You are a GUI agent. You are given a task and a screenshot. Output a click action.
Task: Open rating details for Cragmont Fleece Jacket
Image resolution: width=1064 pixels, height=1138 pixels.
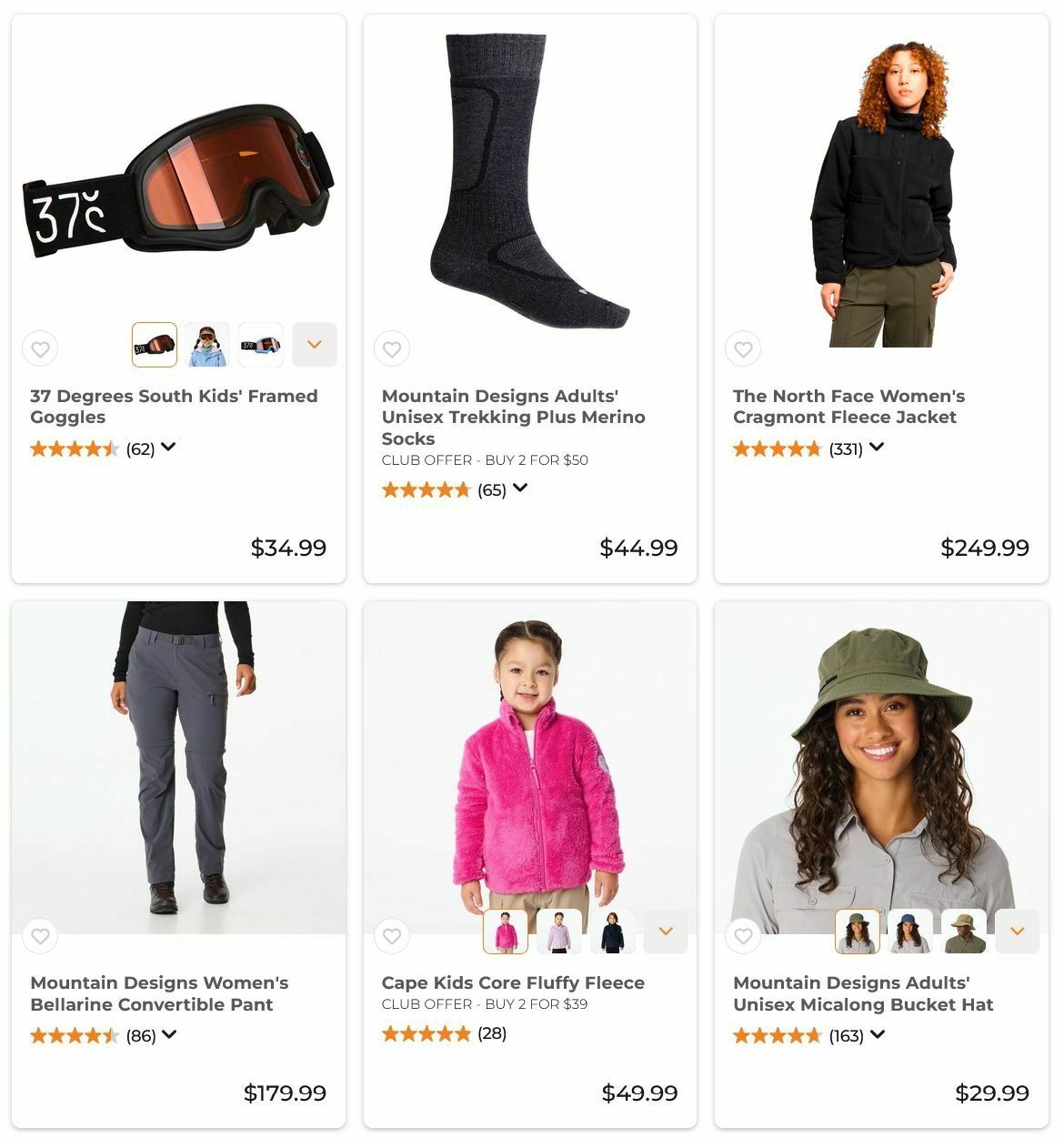pos(877,448)
